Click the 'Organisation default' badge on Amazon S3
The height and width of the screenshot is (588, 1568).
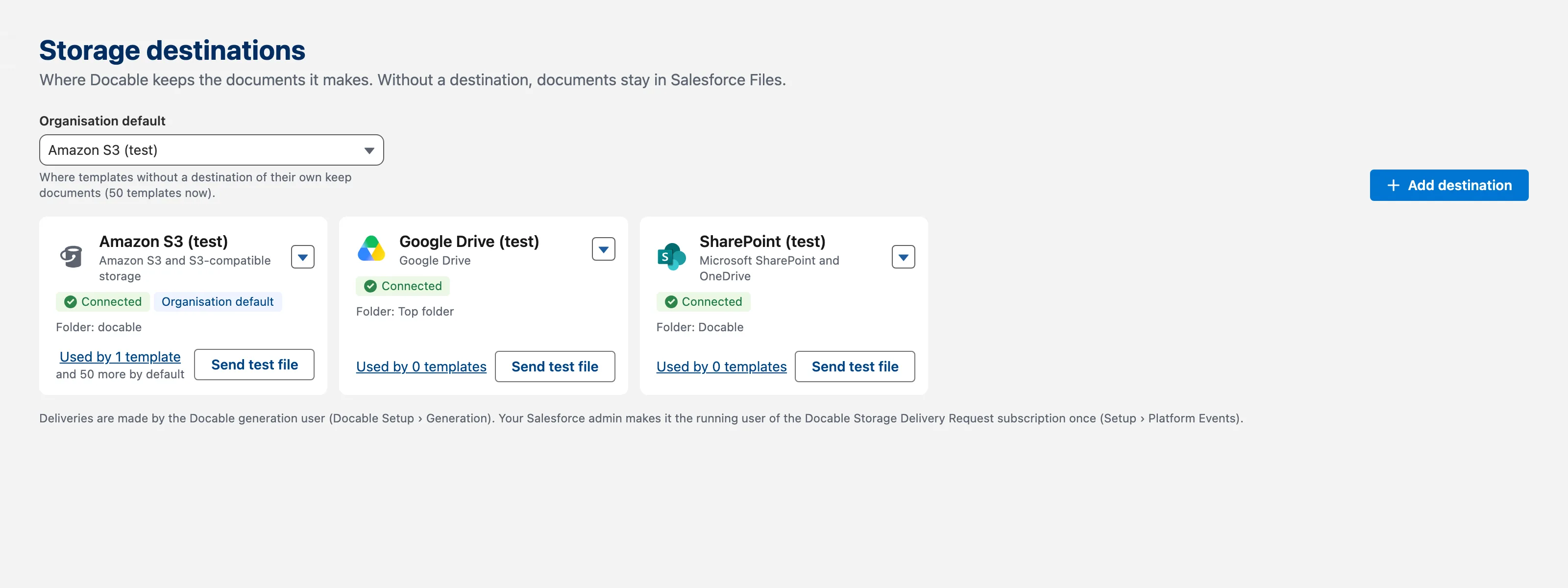click(x=217, y=302)
